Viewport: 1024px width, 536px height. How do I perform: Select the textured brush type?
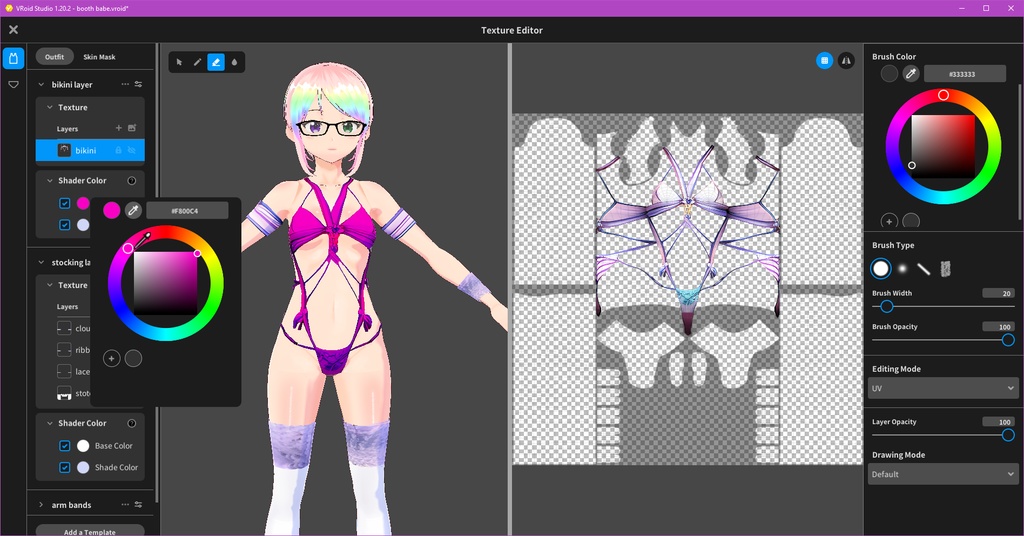(945, 268)
